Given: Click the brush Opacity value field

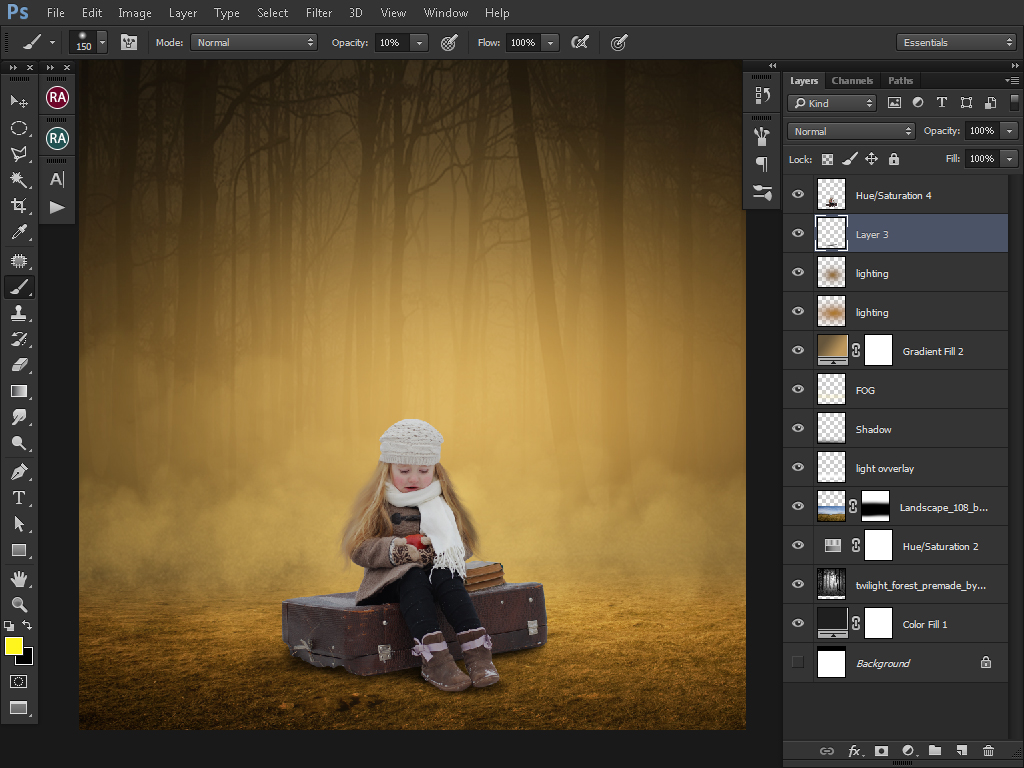Looking at the screenshot, I should pyautogui.click(x=391, y=43).
